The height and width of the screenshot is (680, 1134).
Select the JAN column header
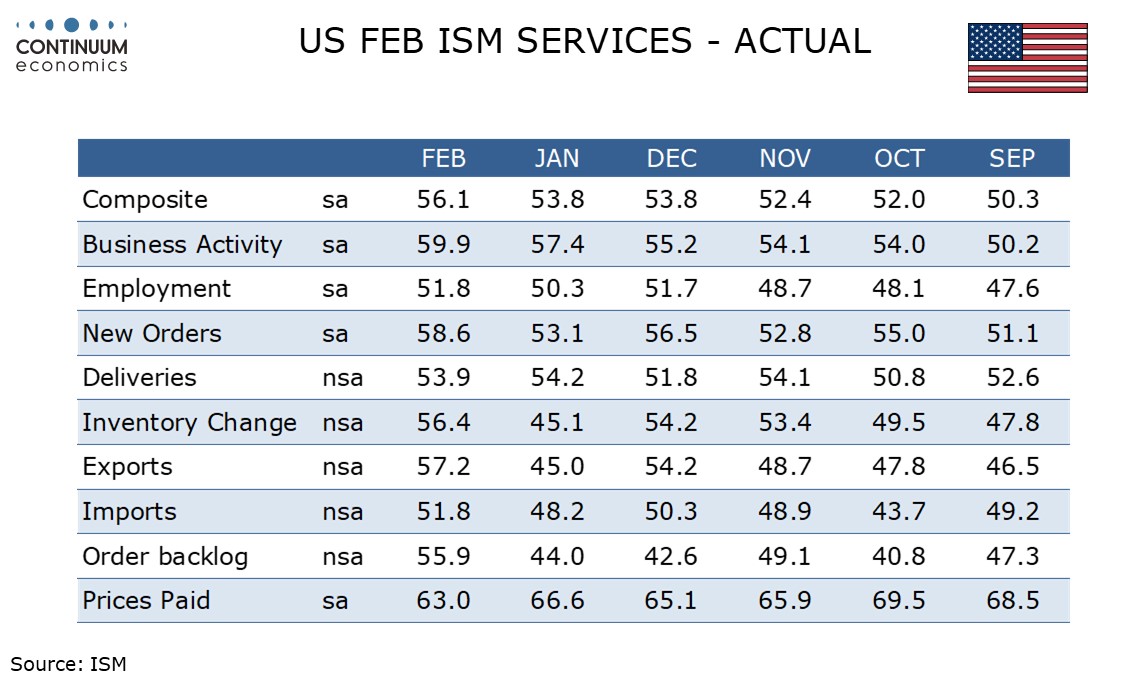pos(557,159)
